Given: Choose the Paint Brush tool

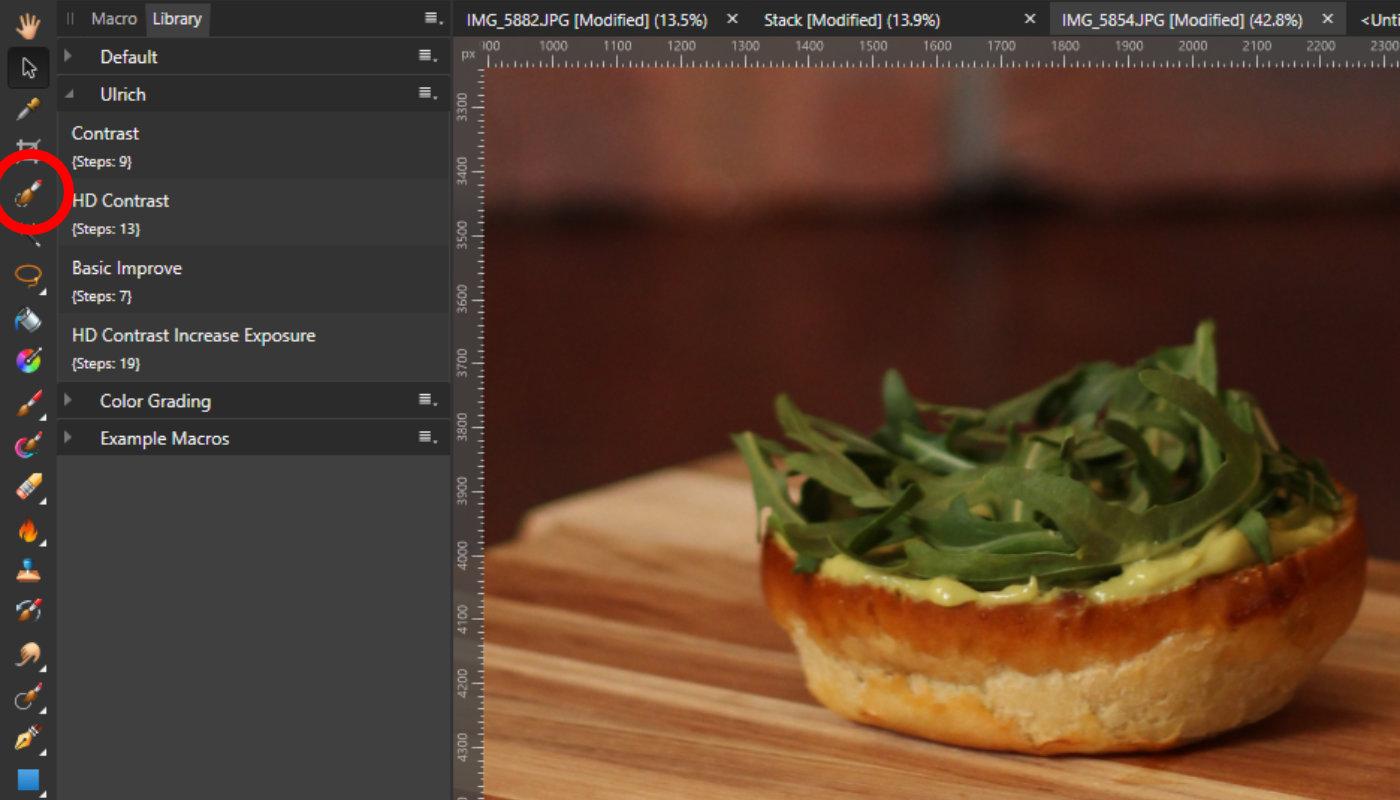Looking at the screenshot, I should [x=28, y=403].
